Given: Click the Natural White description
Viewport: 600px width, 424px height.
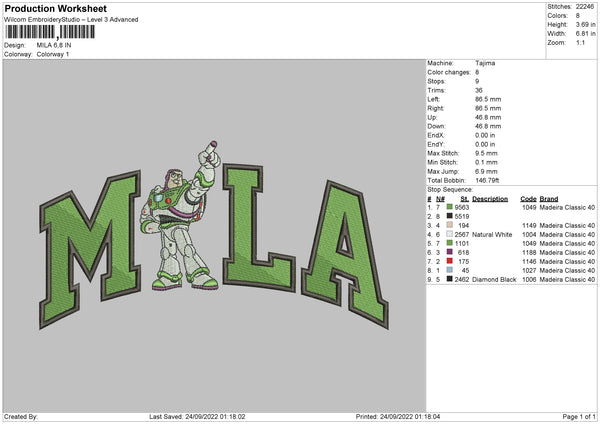Looking at the screenshot, I should 492,235.
